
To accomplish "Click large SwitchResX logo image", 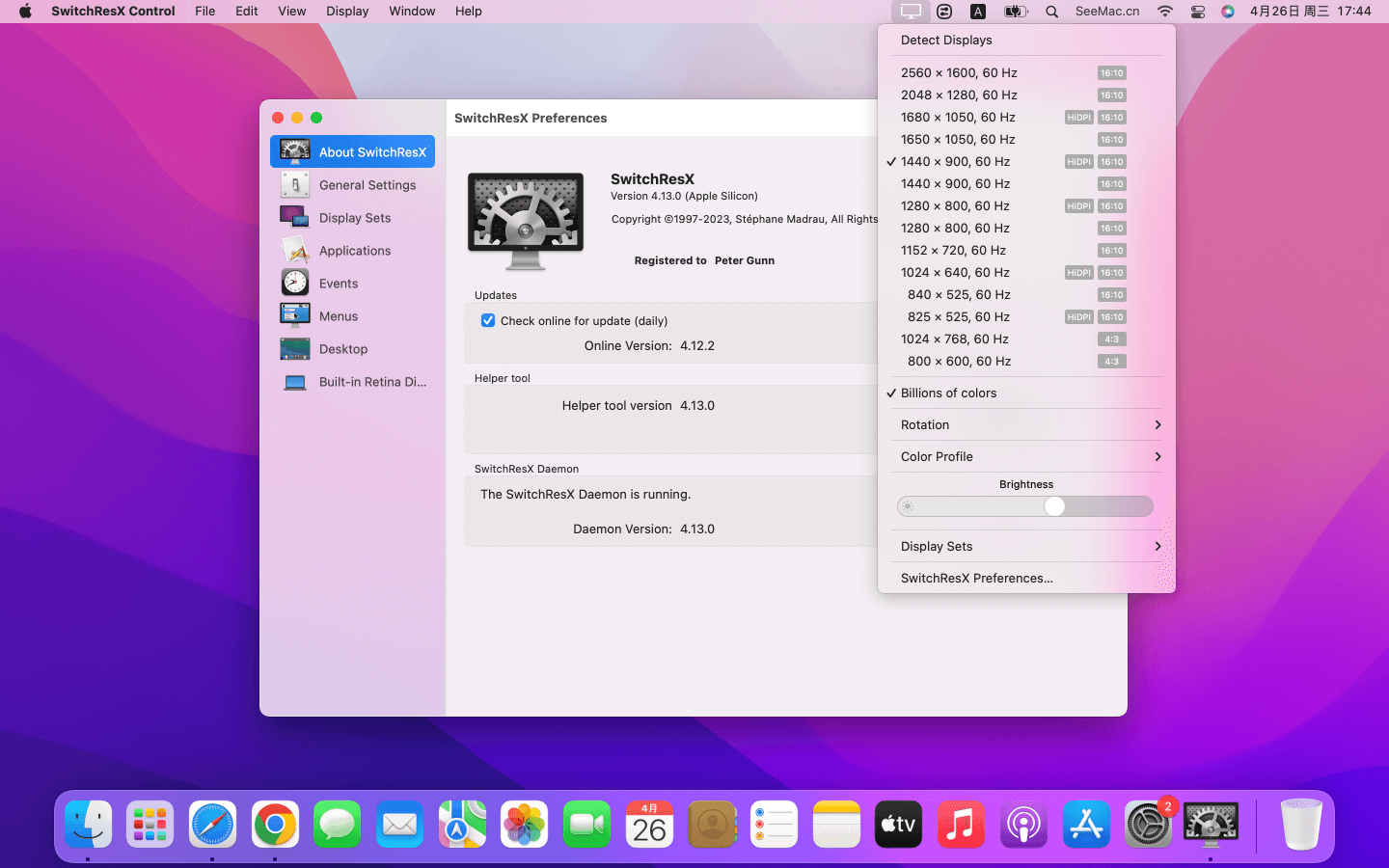I will pyautogui.click(x=526, y=221).
